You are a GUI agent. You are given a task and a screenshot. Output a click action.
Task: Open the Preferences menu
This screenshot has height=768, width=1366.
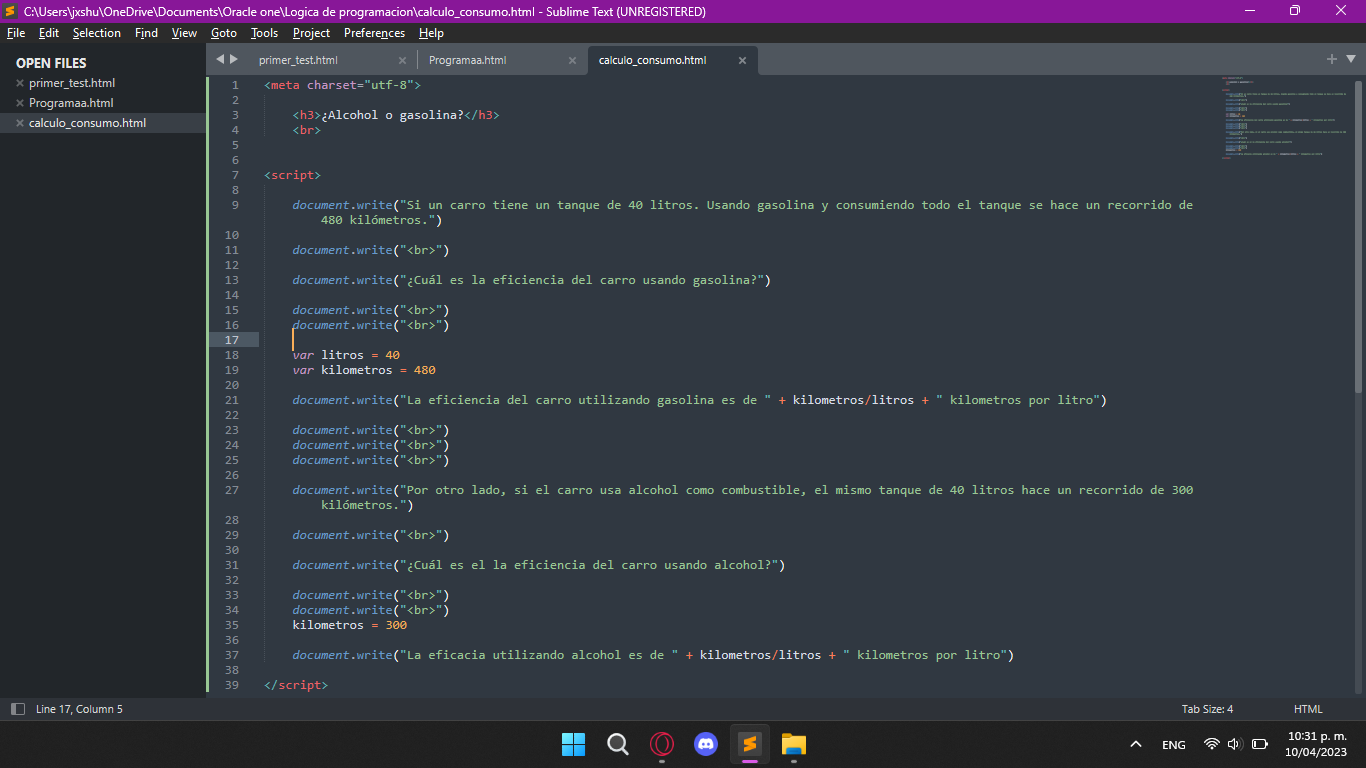click(375, 33)
